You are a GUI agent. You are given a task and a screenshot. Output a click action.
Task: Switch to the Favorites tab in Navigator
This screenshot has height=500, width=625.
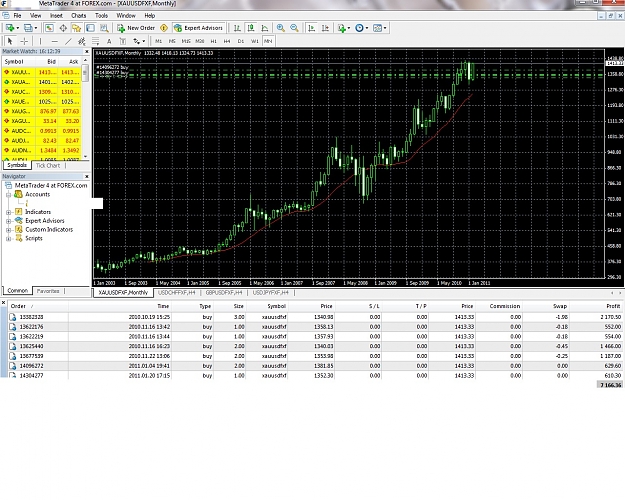pos(48,291)
